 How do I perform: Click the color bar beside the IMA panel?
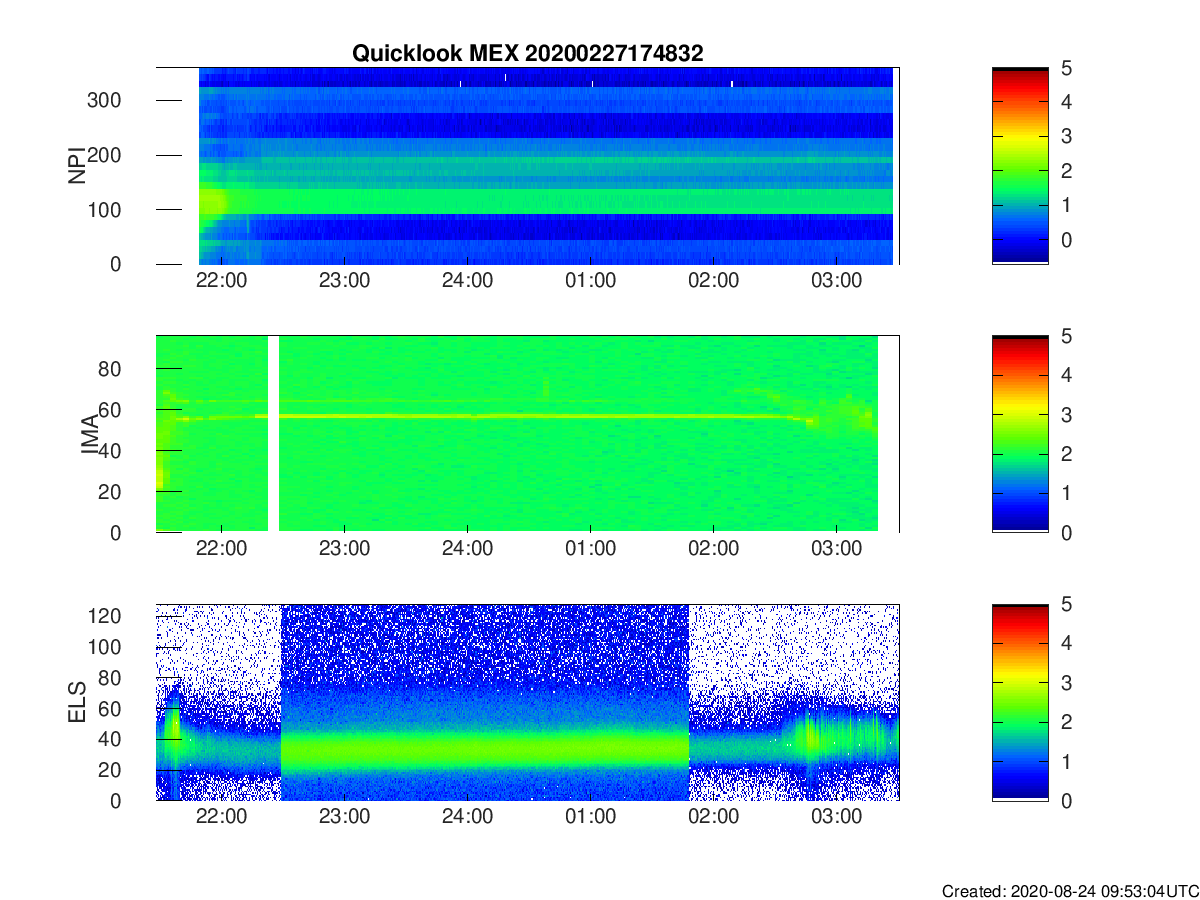(1020, 434)
